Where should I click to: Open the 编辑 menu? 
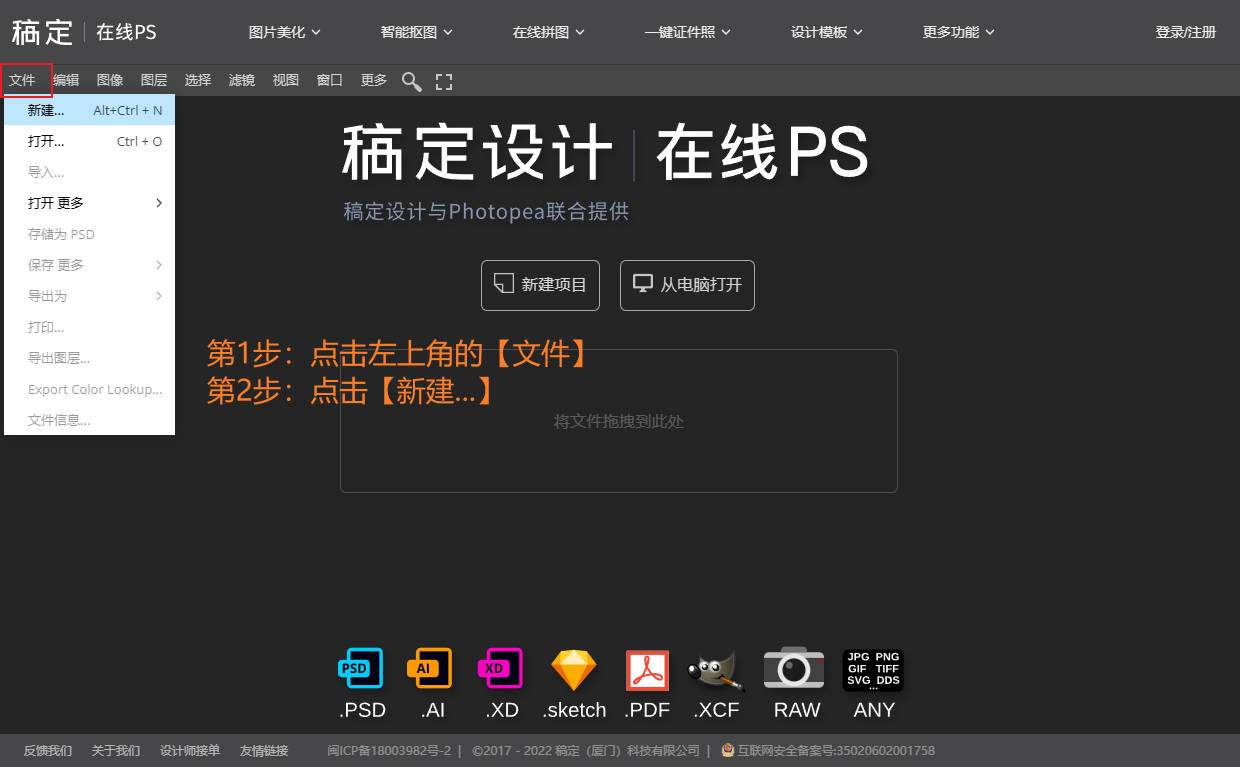66,80
